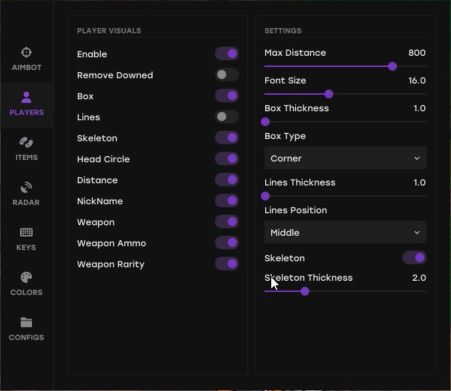Turn off the Enable player visuals toggle
This screenshot has width=451, height=391.
pos(227,54)
